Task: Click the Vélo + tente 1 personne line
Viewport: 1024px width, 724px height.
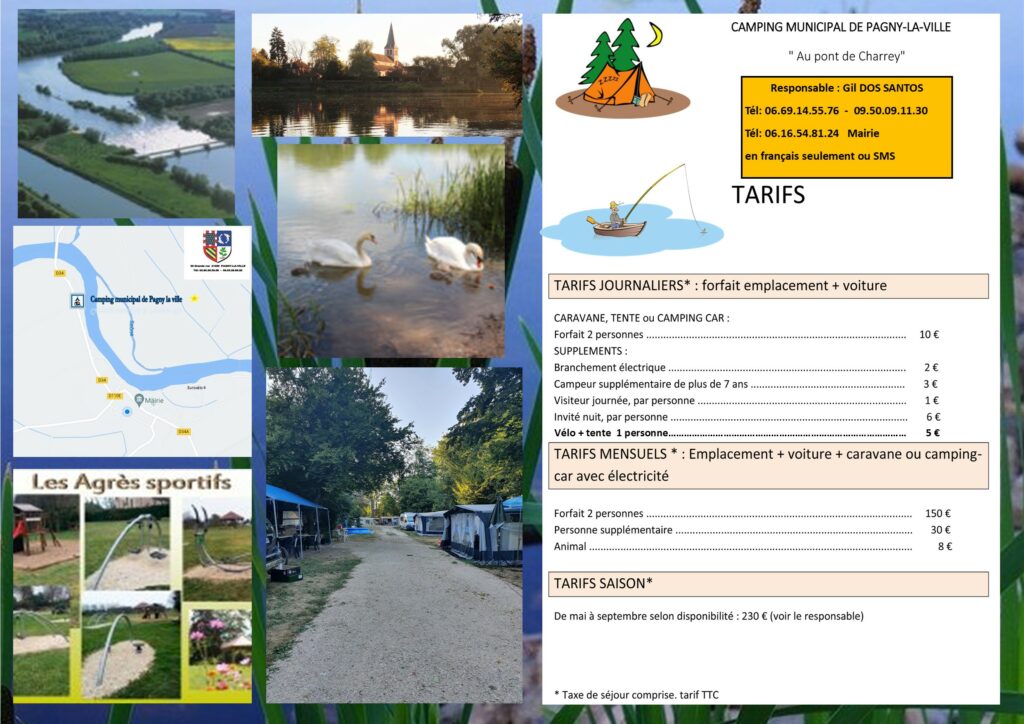Action: pyautogui.click(x=746, y=434)
